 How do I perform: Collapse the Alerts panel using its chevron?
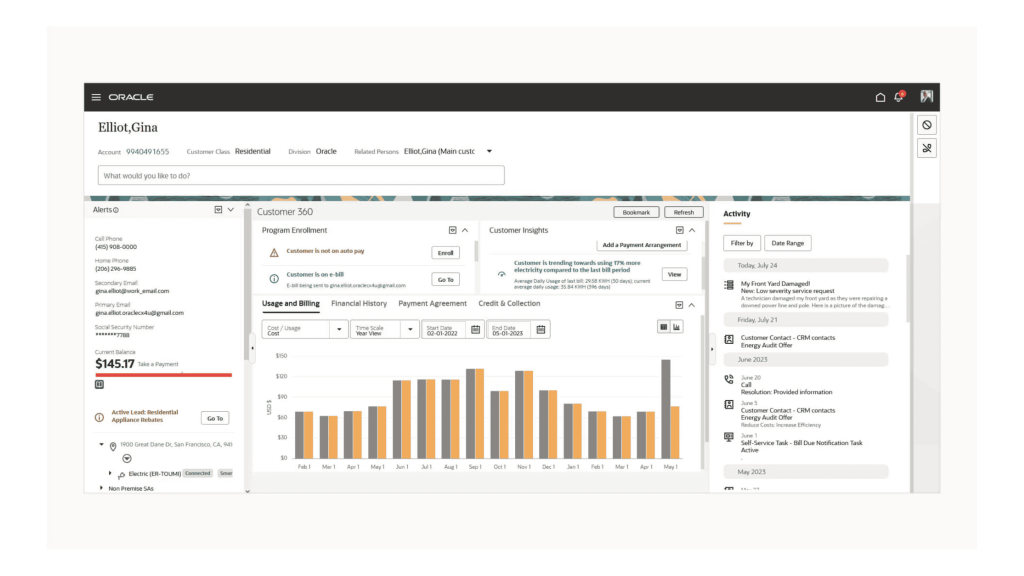coord(230,209)
